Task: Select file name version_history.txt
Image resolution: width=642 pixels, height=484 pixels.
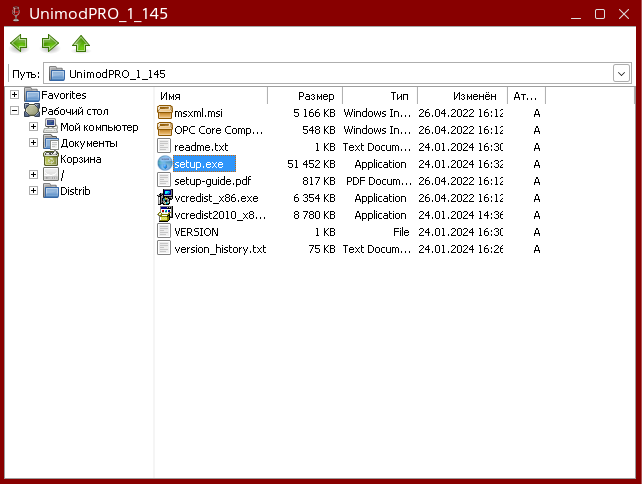Action: pyautogui.click(x=220, y=249)
